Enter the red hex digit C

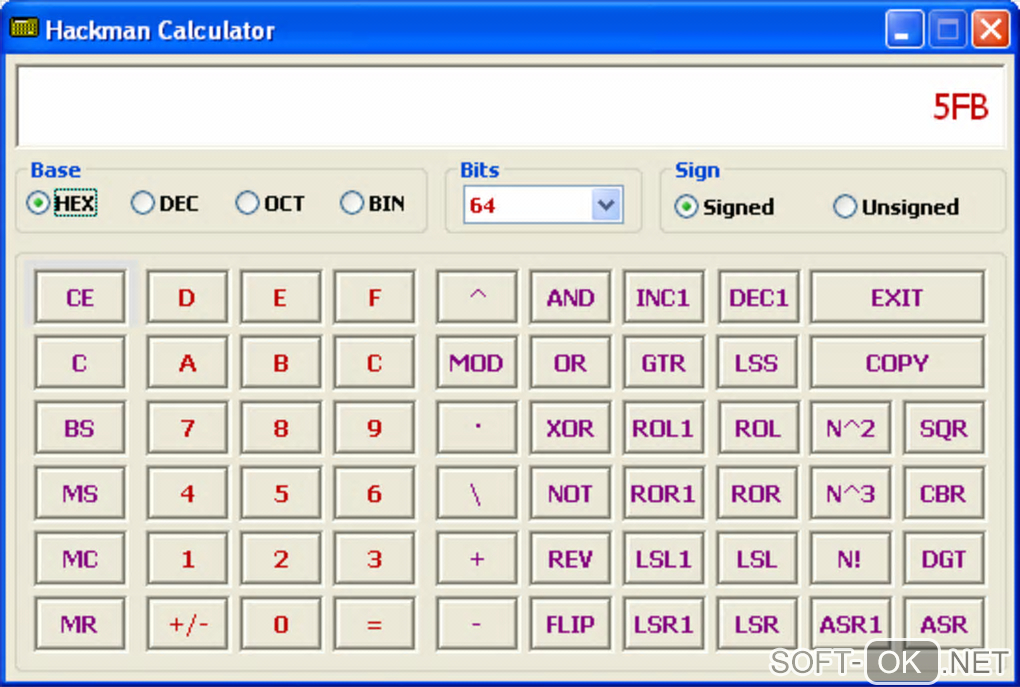pyautogui.click(x=374, y=362)
